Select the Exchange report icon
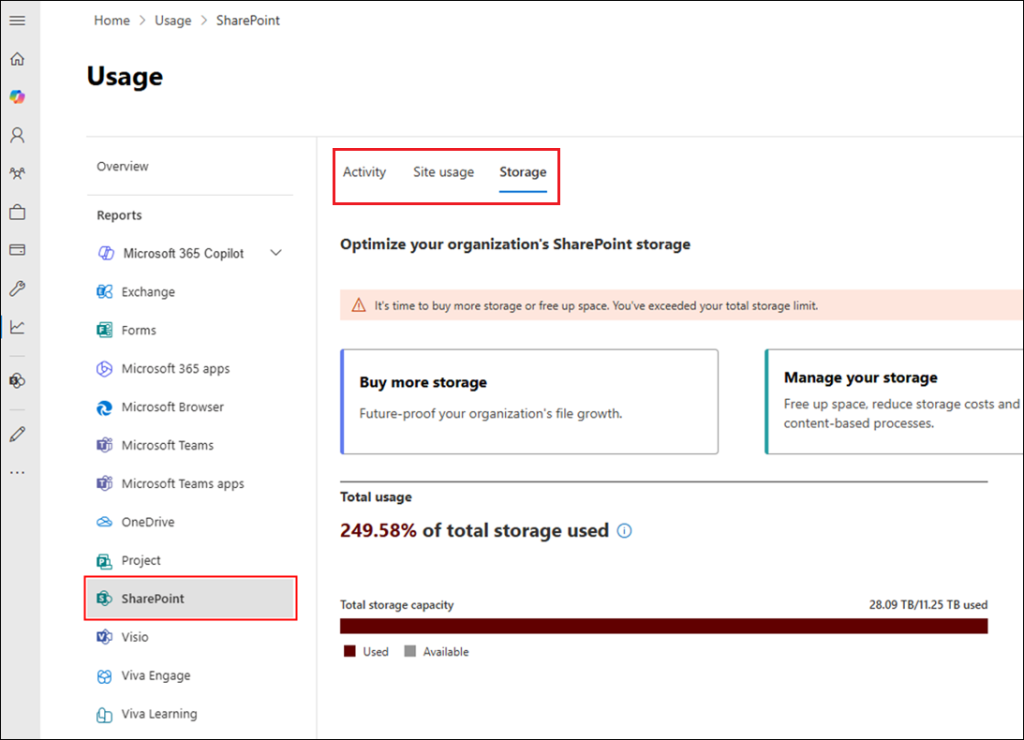This screenshot has width=1024, height=740. pos(105,291)
